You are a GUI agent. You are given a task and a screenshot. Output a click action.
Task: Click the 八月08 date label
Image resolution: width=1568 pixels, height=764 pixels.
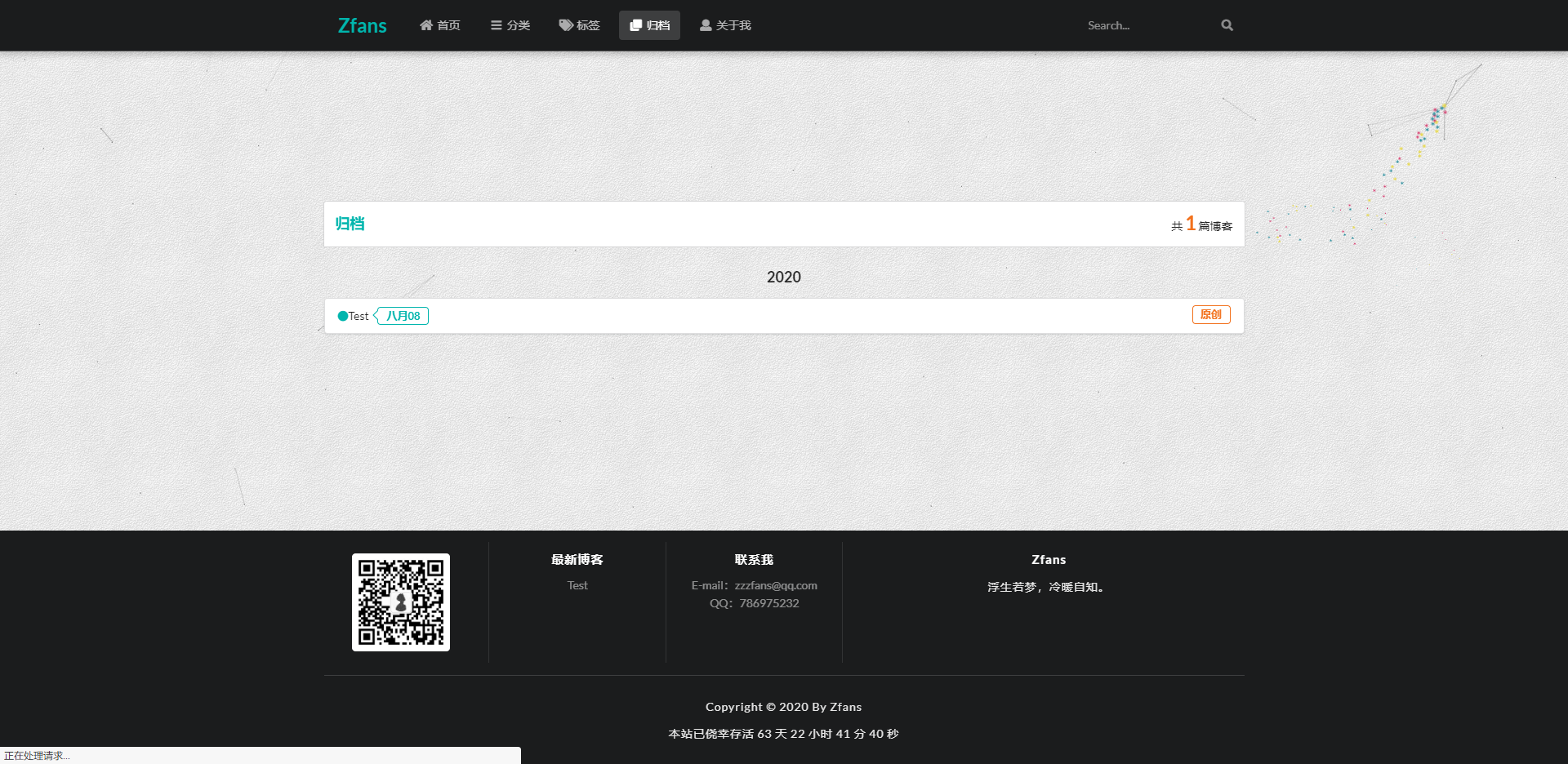tap(403, 316)
